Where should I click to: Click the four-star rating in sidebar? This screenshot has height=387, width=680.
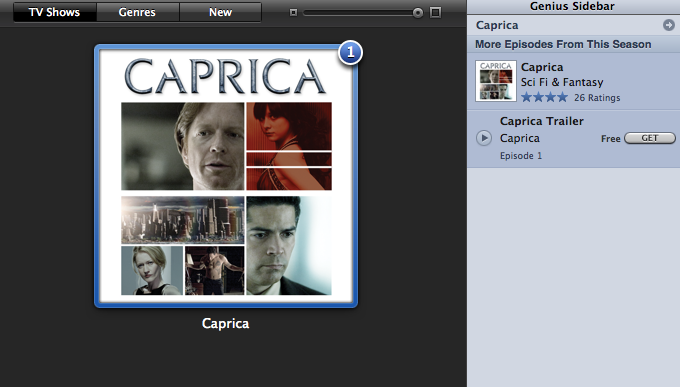(544, 97)
